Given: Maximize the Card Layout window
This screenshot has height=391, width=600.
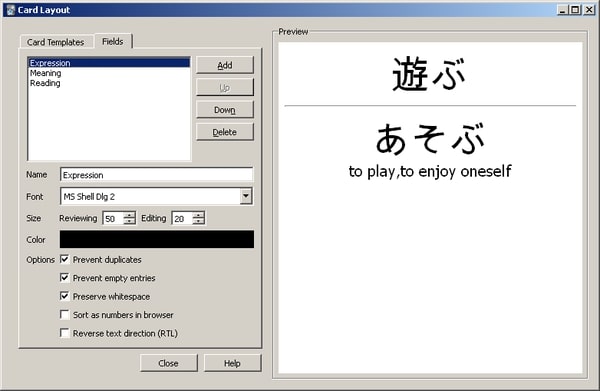Looking at the screenshot, I should click(x=575, y=10).
